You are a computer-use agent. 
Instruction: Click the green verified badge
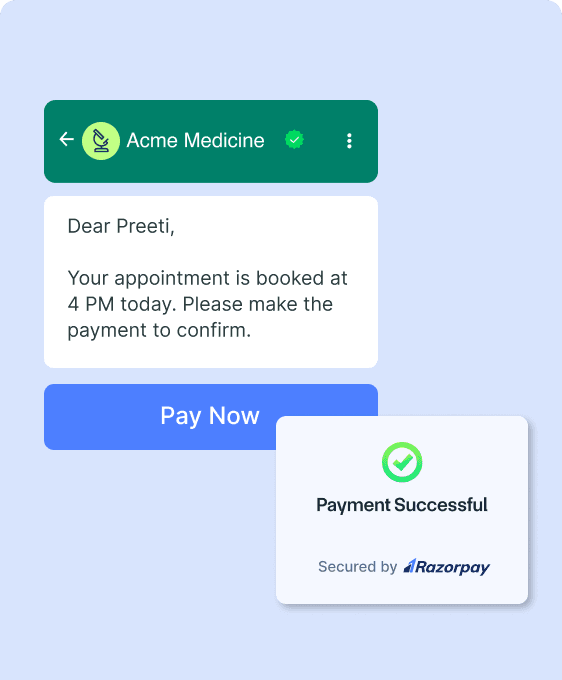tap(294, 140)
